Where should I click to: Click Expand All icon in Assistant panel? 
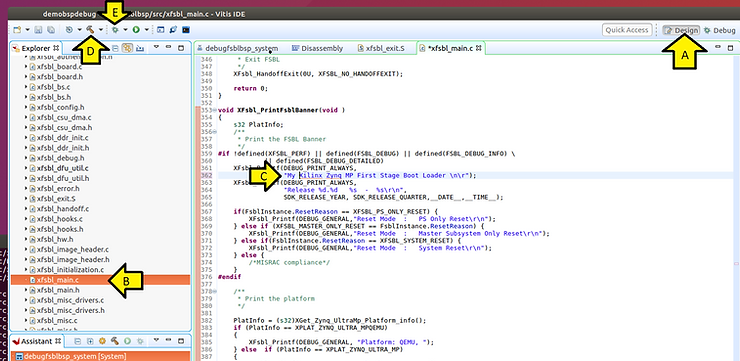pos(90,341)
